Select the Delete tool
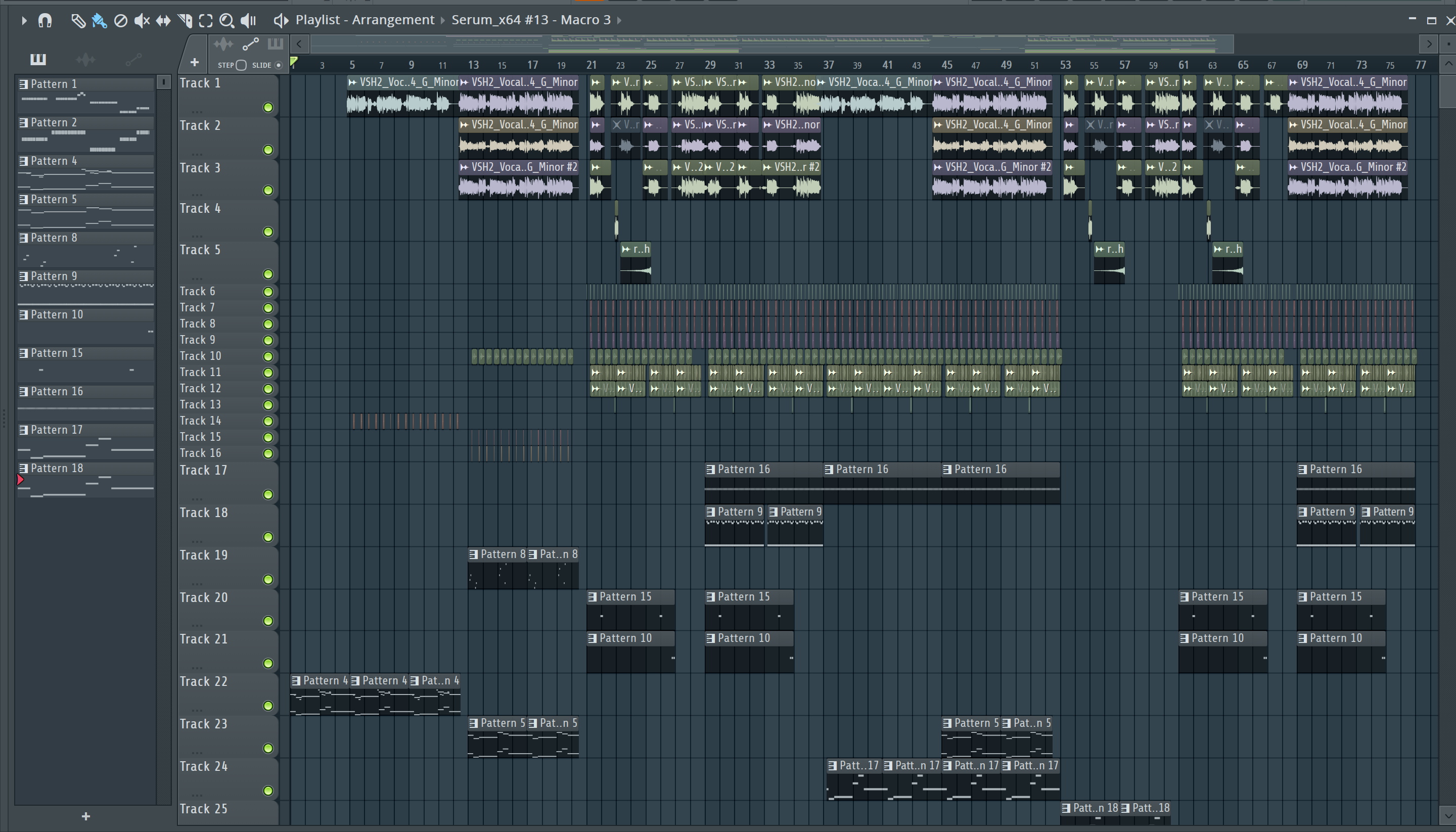 [x=120, y=21]
